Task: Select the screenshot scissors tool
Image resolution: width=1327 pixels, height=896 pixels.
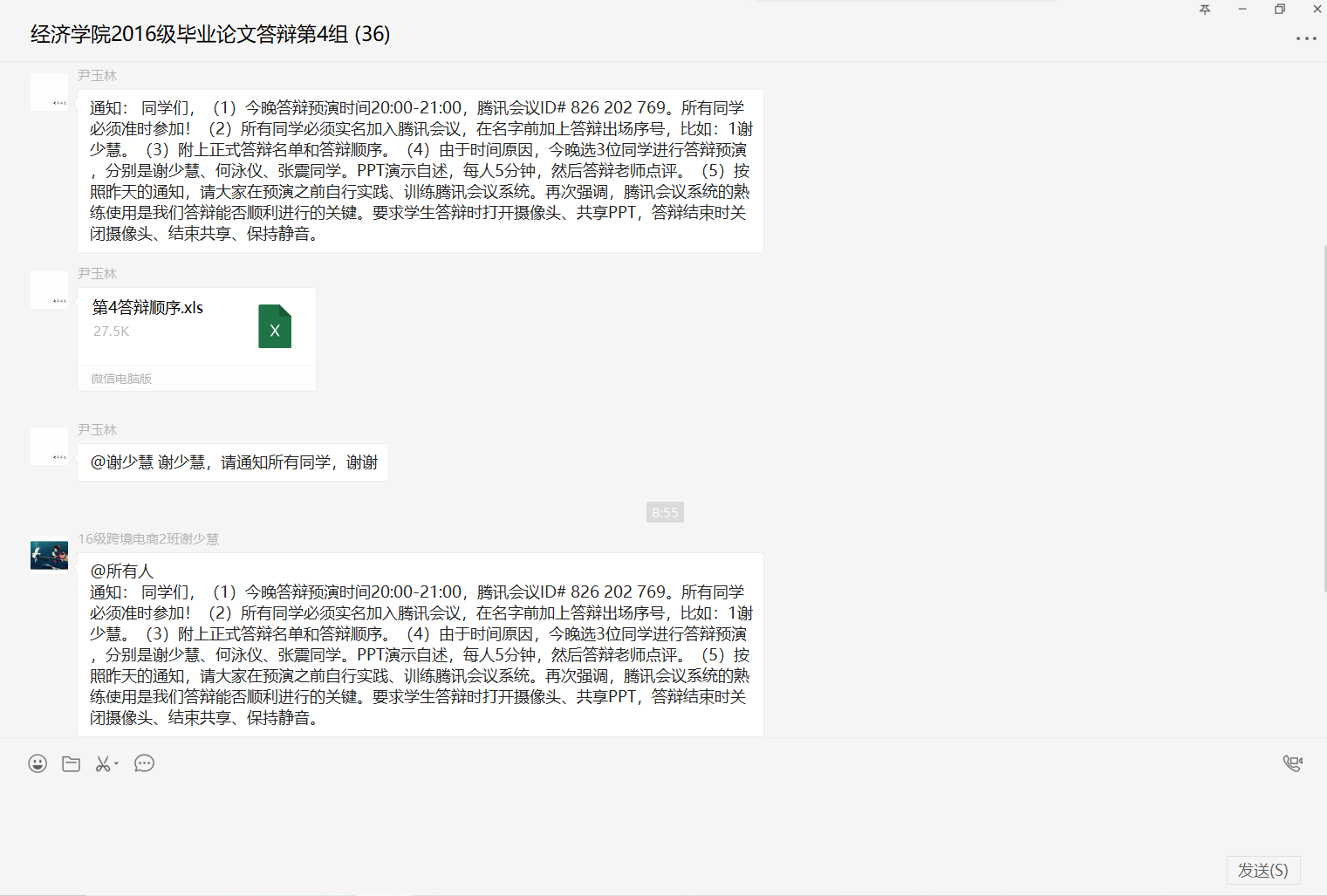Action: click(x=103, y=764)
